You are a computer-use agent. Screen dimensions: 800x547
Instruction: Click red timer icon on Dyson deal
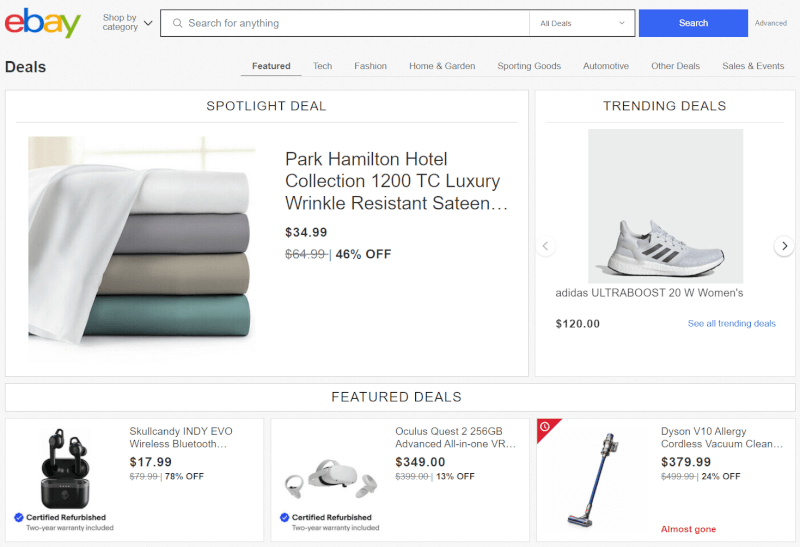546,427
